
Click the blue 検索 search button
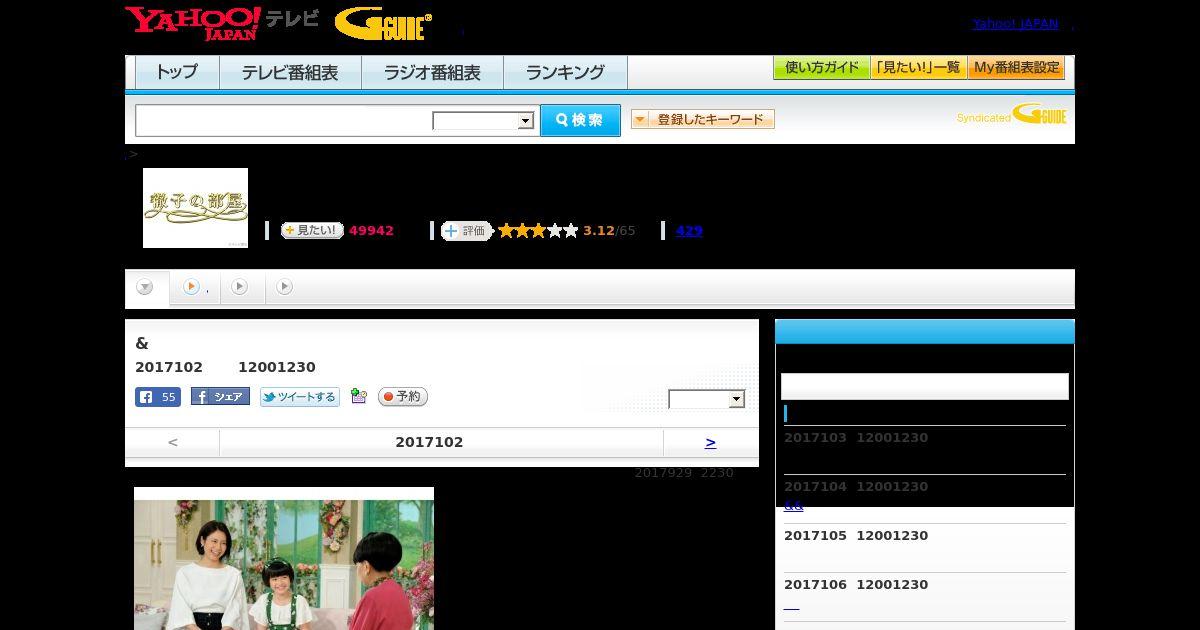(580, 120)
